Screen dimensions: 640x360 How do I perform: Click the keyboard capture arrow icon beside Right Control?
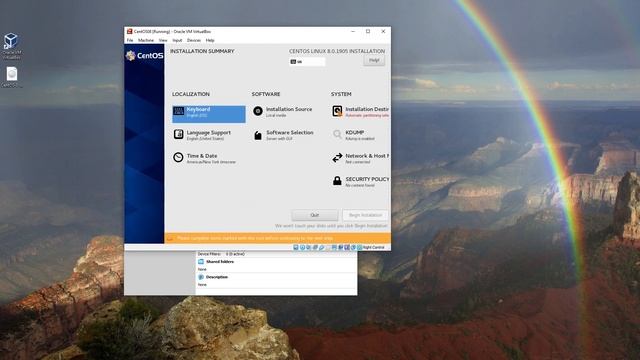[x=360, y=247]
